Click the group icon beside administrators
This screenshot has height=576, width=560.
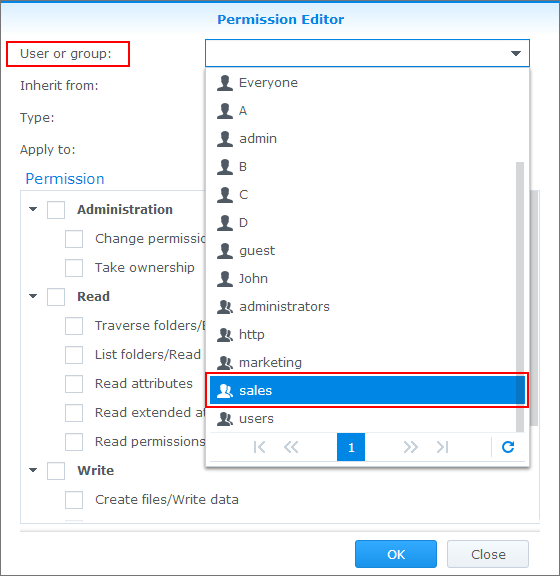coord(225,307)
